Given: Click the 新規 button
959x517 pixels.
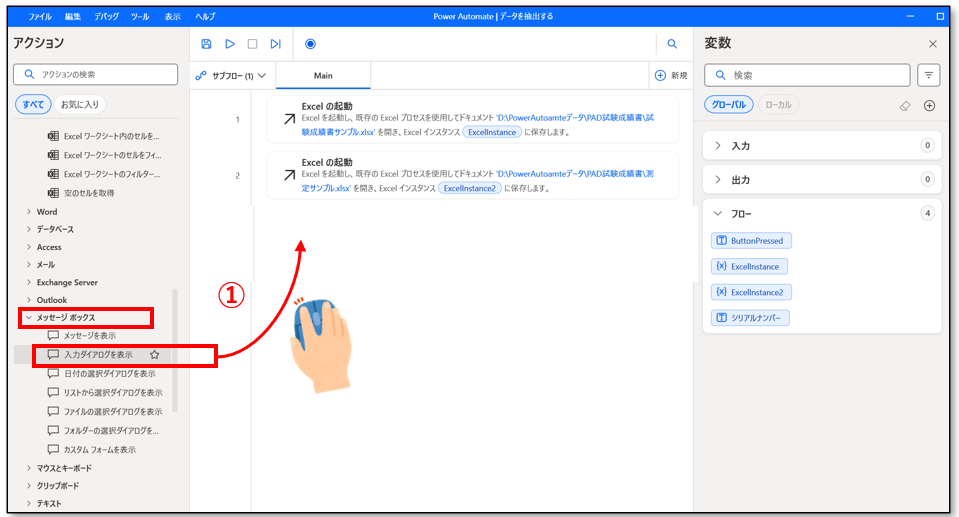Looking at the screenshot, I should pos(670,75).
